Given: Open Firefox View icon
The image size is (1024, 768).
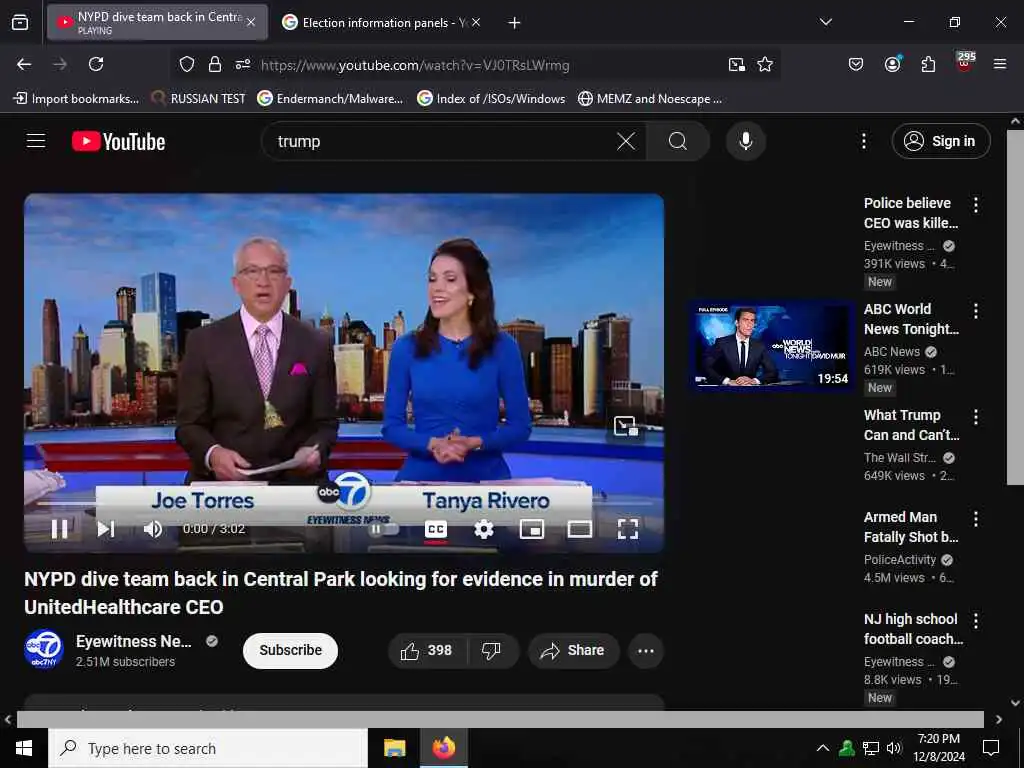Looking at the screenshot, I should coord(20,23).
